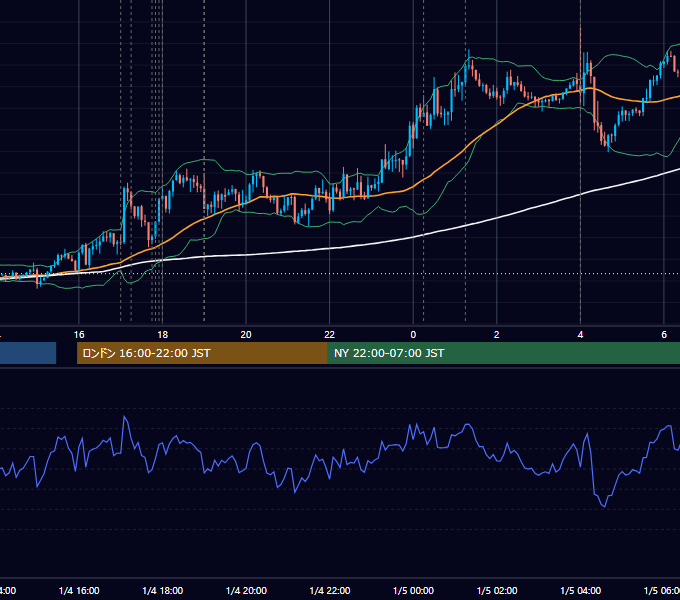
Task: Click the blue session bar before ロンドン
Action: (x=28, y=353)
